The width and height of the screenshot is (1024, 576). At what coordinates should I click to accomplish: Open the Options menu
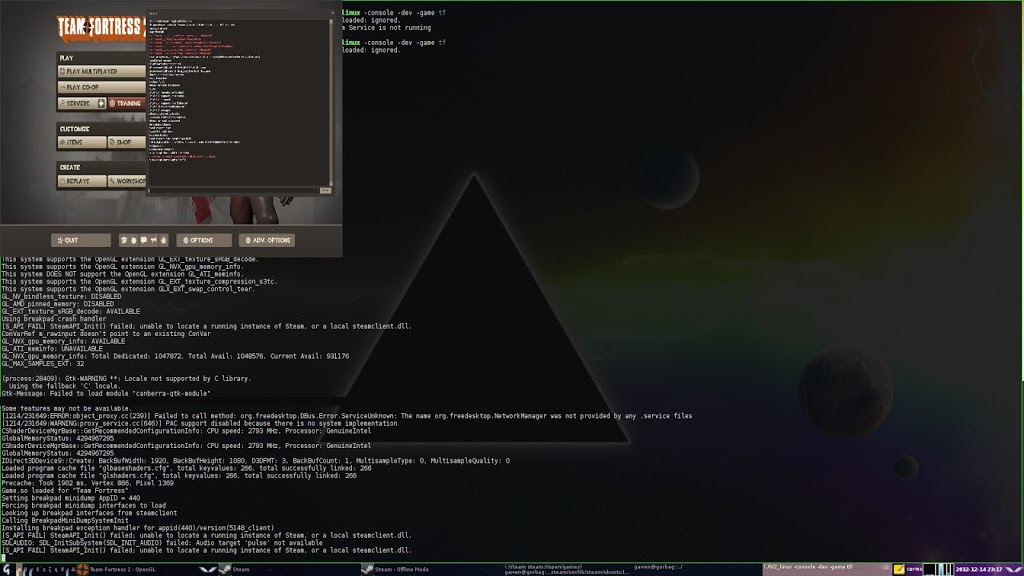pyautogui.click(x=204, y=240)
